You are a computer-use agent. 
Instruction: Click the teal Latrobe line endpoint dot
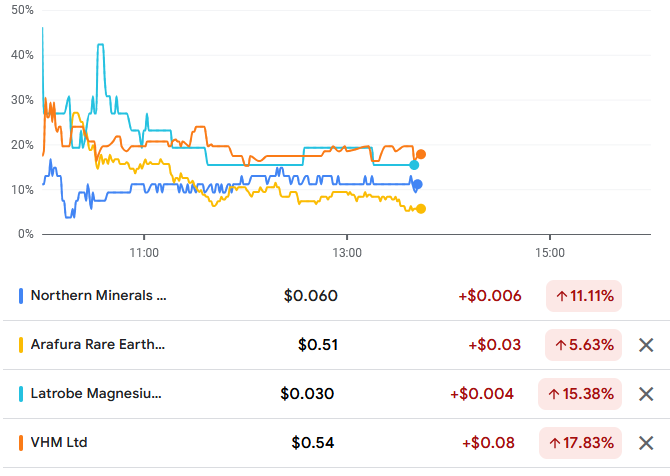click(414, 165)
